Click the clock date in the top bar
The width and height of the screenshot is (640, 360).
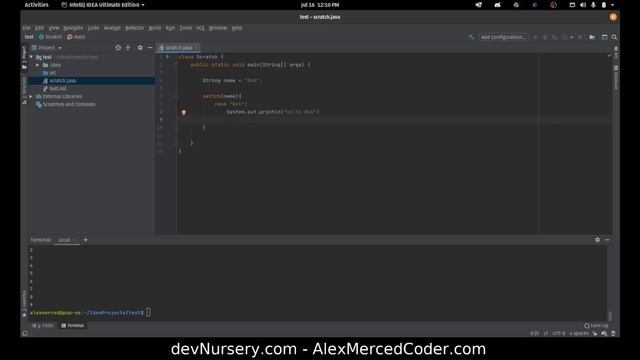320,5
